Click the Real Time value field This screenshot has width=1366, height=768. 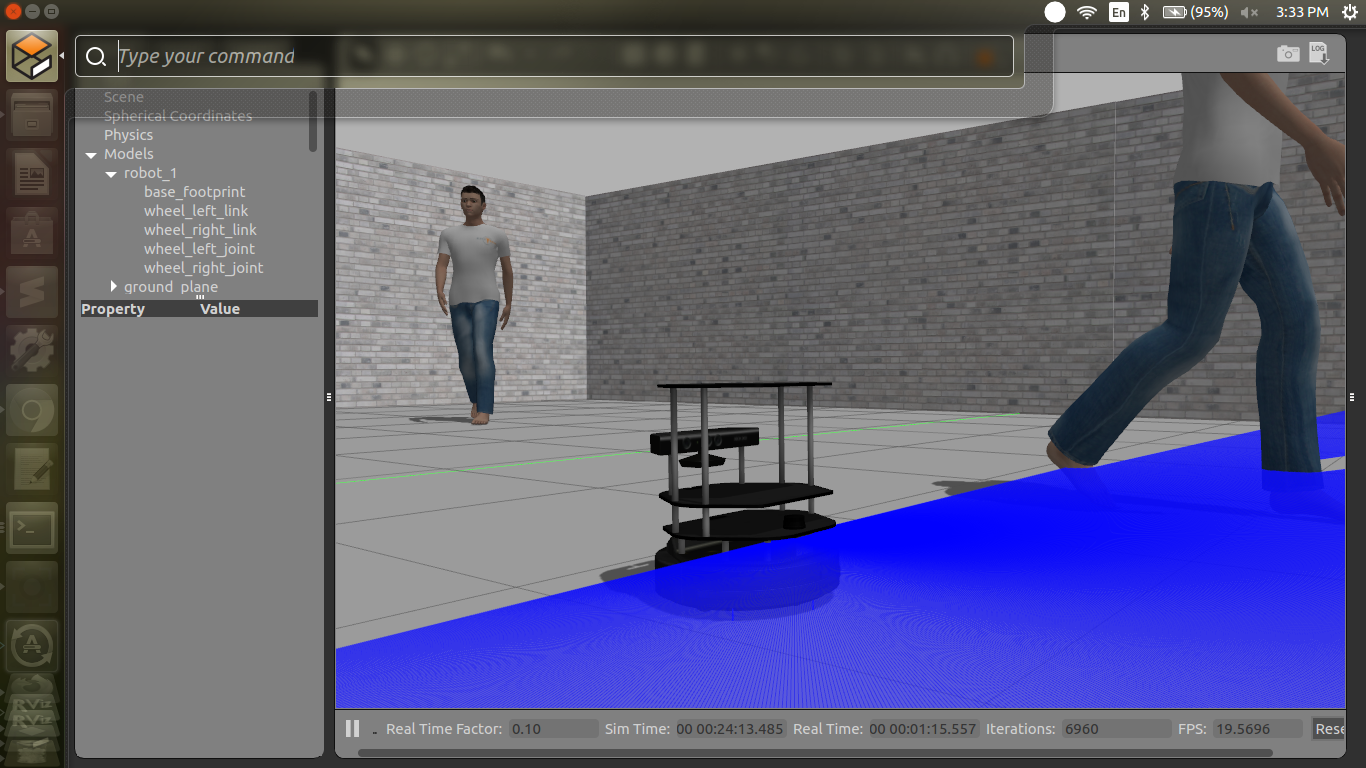[x=923, y=729]
